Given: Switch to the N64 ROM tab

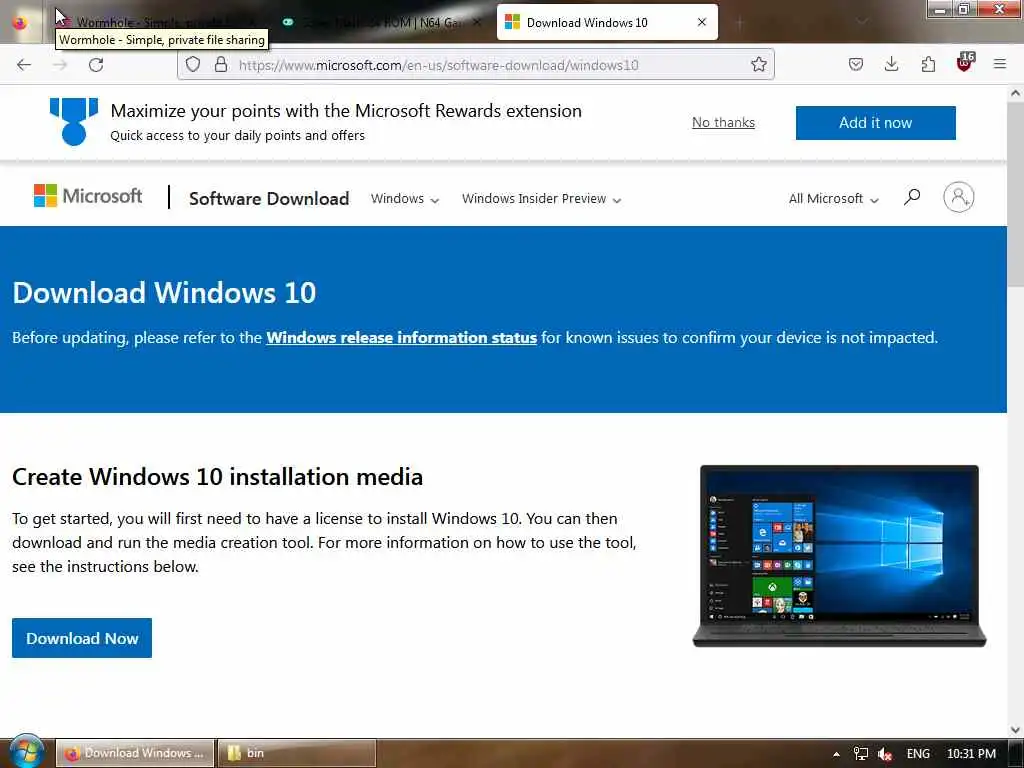Looking at the screenshot, I should [x=382, y=22].
